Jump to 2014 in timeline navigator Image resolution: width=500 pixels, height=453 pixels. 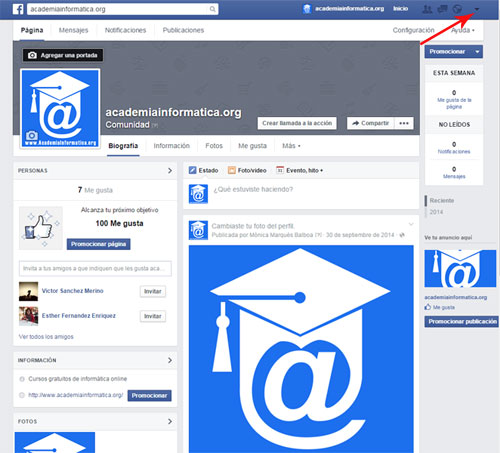pyautogui.click(x=436, y=212)
